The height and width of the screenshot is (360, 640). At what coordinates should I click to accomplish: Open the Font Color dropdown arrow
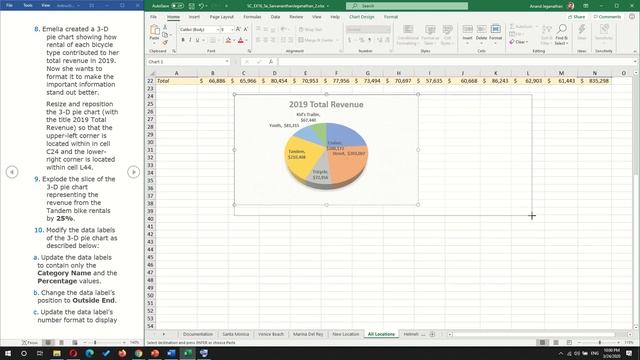click(246, 40)
